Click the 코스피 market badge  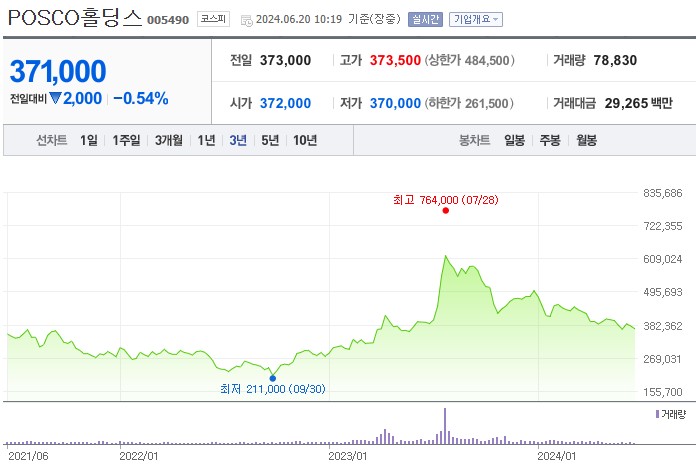pyautogui.click(x=213, y=19)
